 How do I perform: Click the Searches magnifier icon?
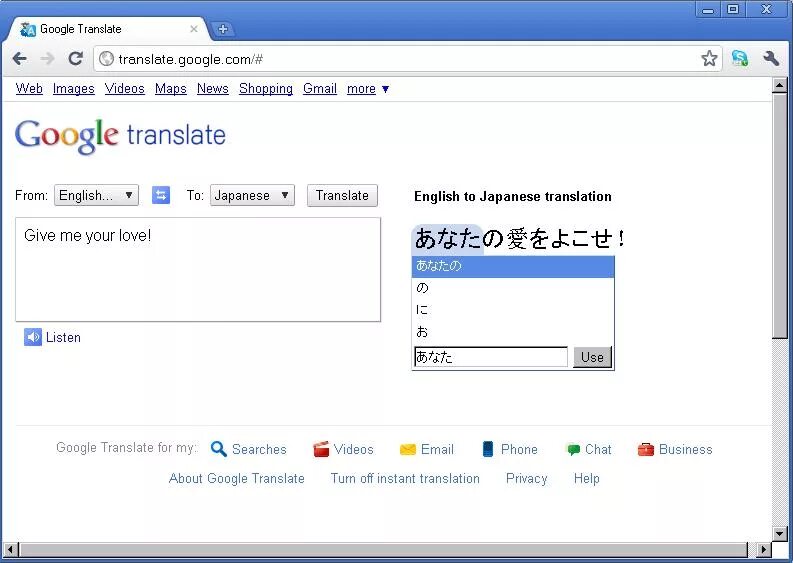click(x=218, y=449)
